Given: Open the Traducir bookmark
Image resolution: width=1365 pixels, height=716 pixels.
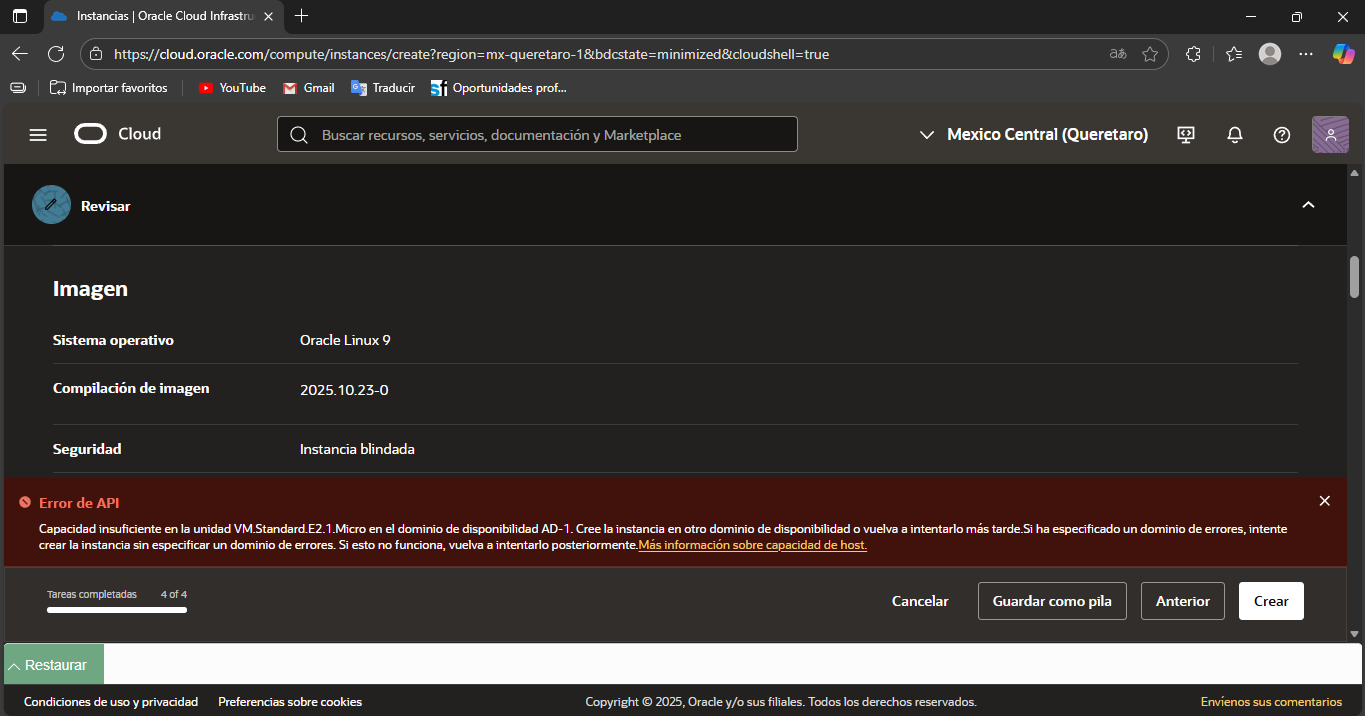Looking at the screenshot, I should pos(383,88).
